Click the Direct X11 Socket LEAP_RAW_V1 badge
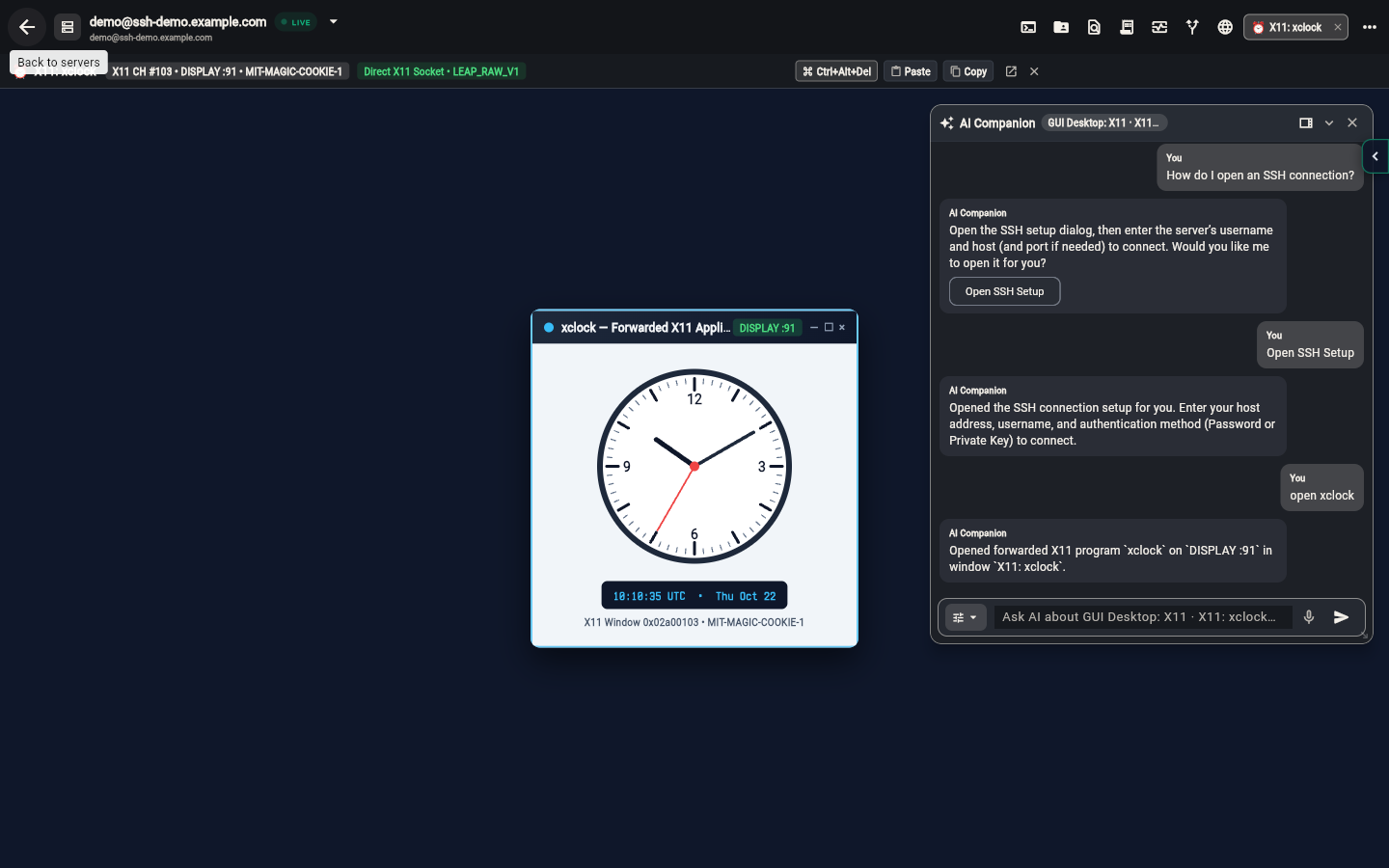1389x868 pixels. (x=442, y=71)
